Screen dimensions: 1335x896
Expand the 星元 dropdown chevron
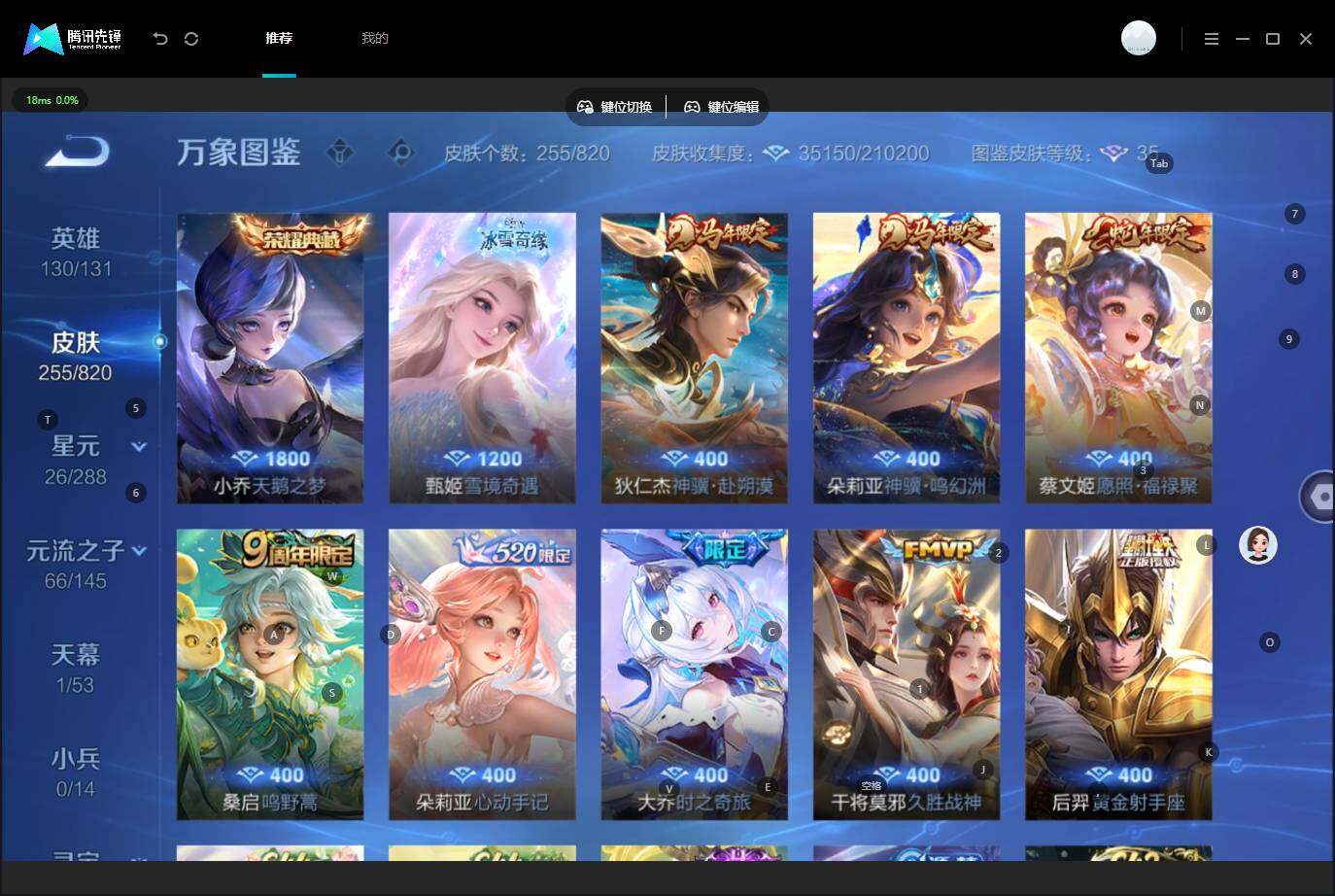point(139,447)
